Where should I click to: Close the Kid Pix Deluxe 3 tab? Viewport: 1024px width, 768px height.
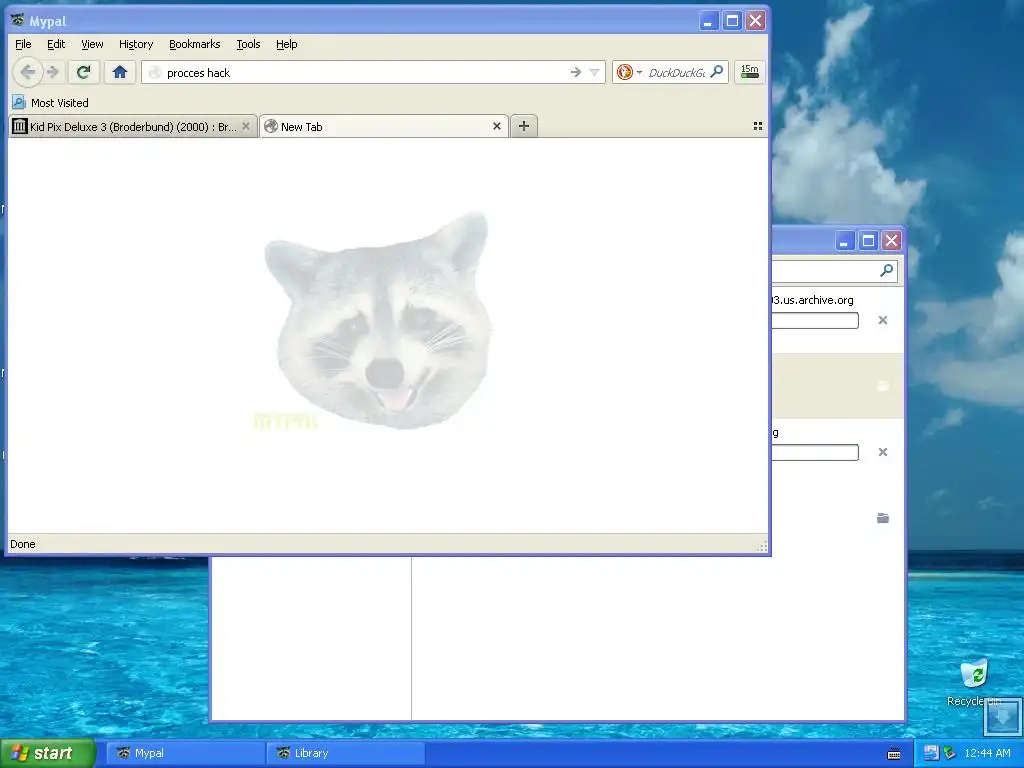246,126
